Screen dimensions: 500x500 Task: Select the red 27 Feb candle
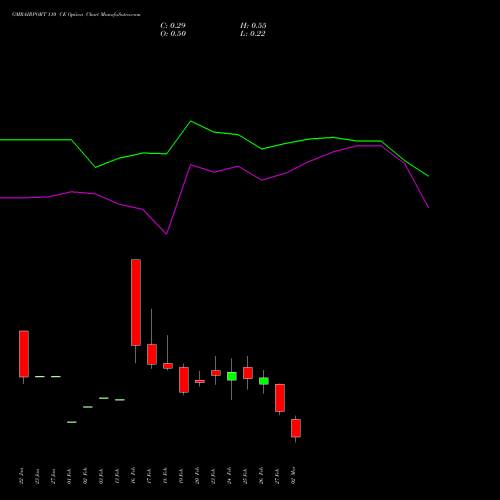pyautogui.click(x=280, y=398)
